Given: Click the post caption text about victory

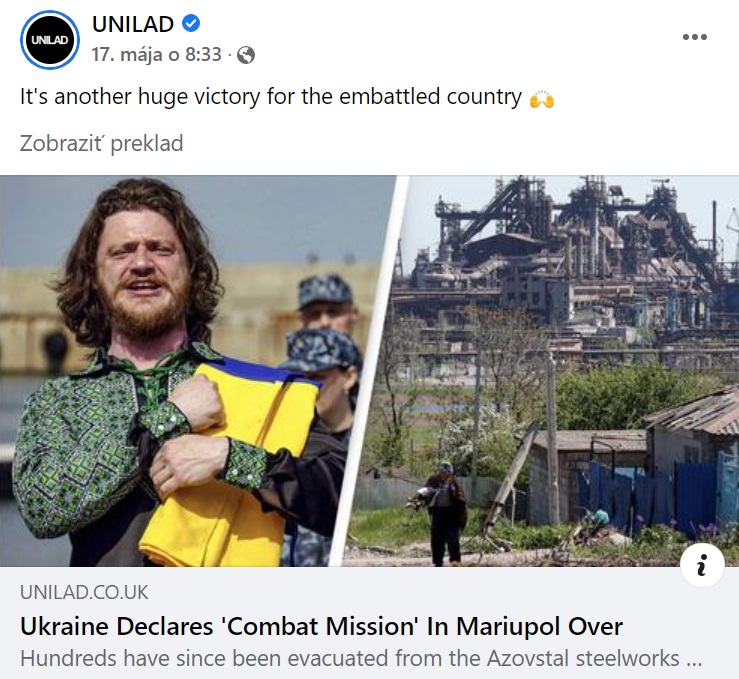Looking at the screenshot, I should (x=271, y=97).
